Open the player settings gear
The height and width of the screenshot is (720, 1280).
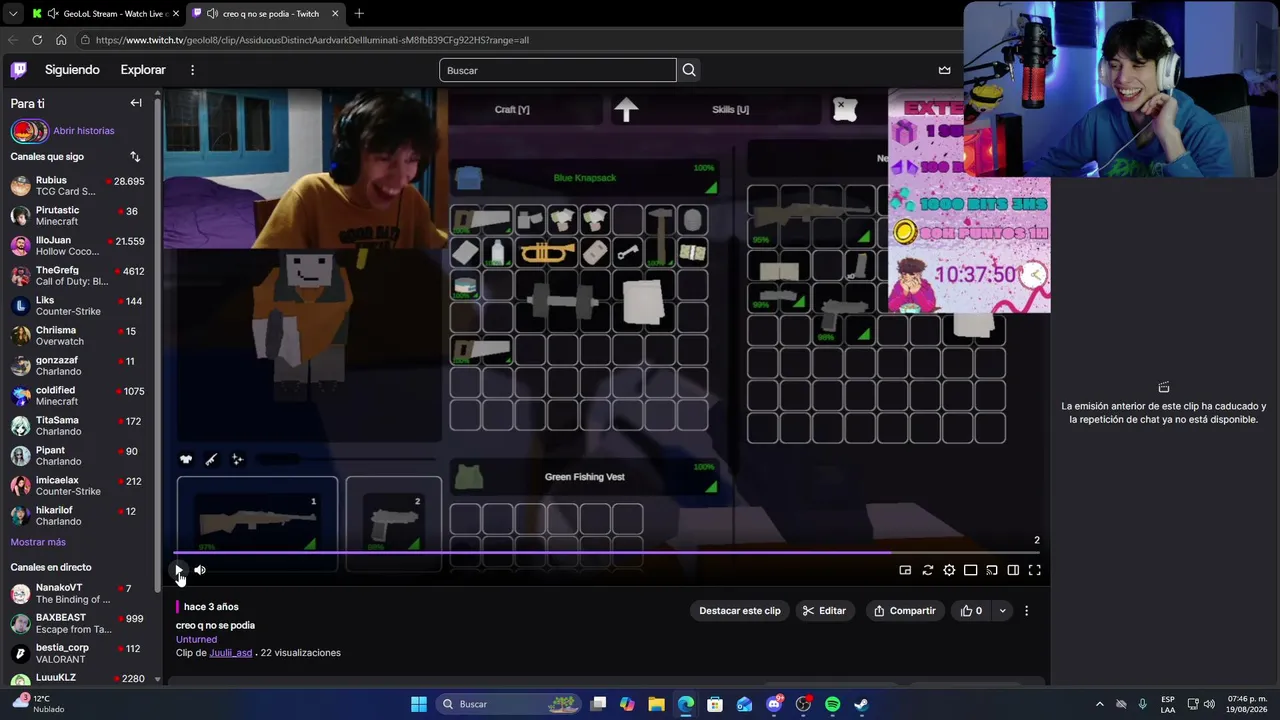(x=949, y=570)
